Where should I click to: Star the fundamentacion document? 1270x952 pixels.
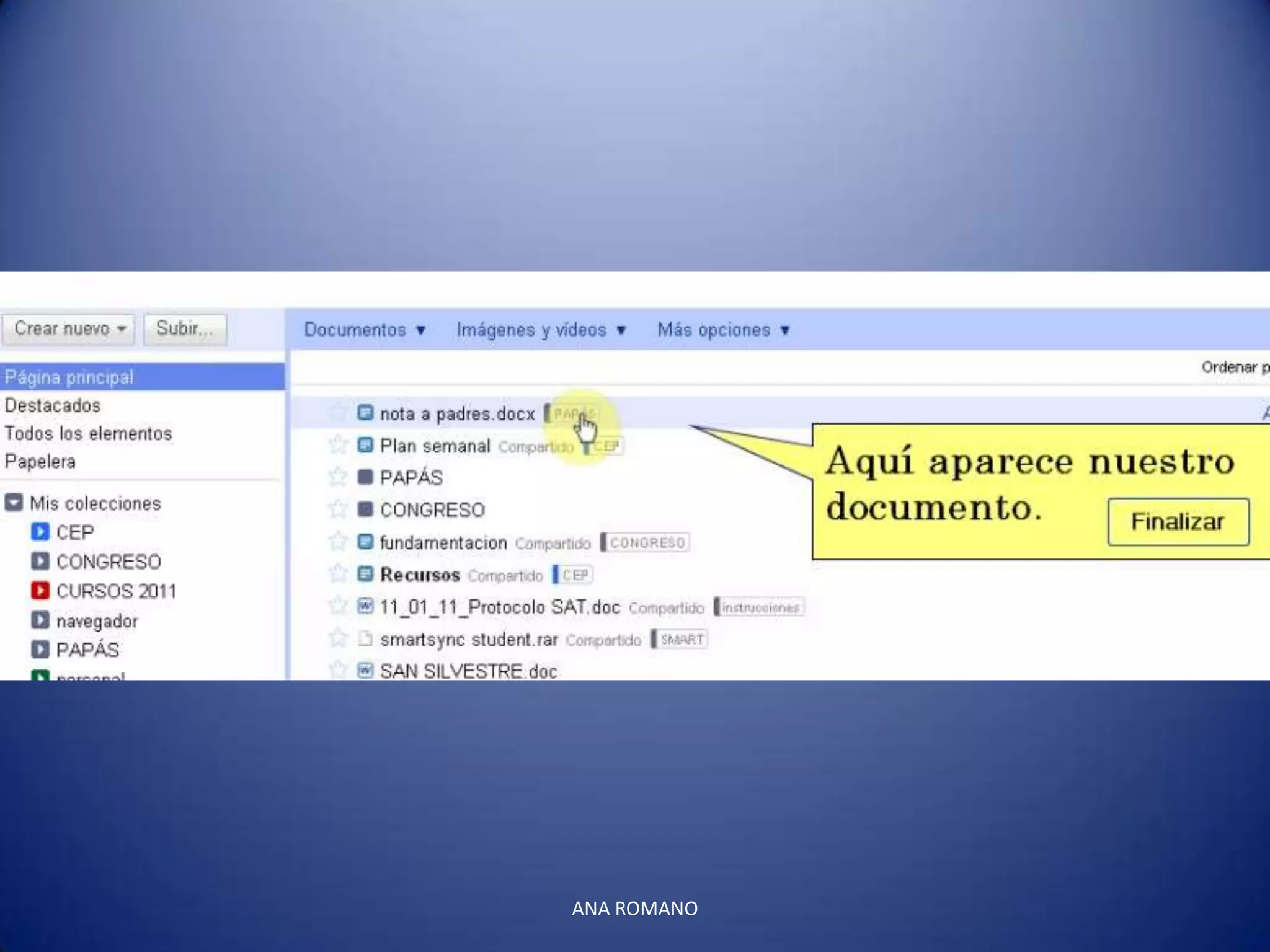tap(338, 542)
